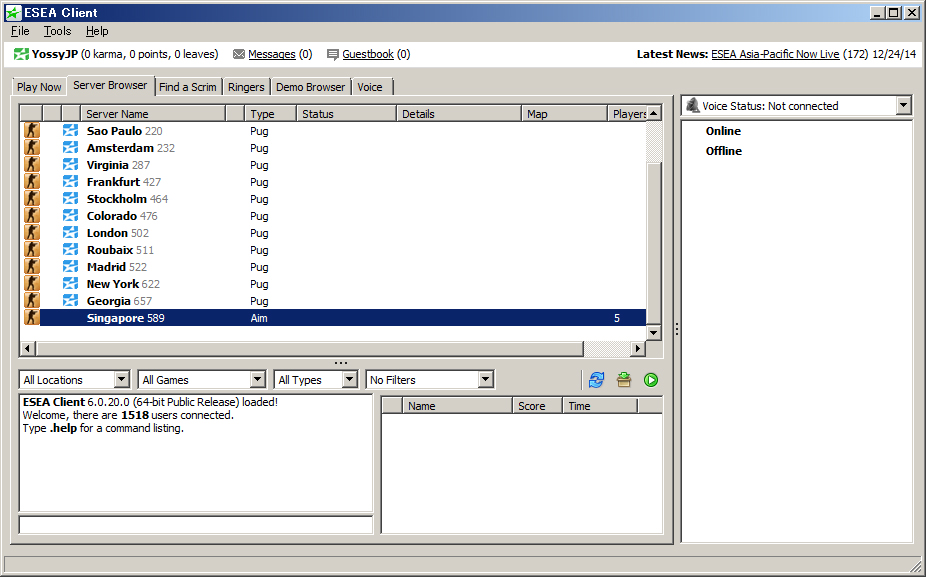Click the Counter-Strike icon on Sao Paulo row

click(x=32, y=131)
